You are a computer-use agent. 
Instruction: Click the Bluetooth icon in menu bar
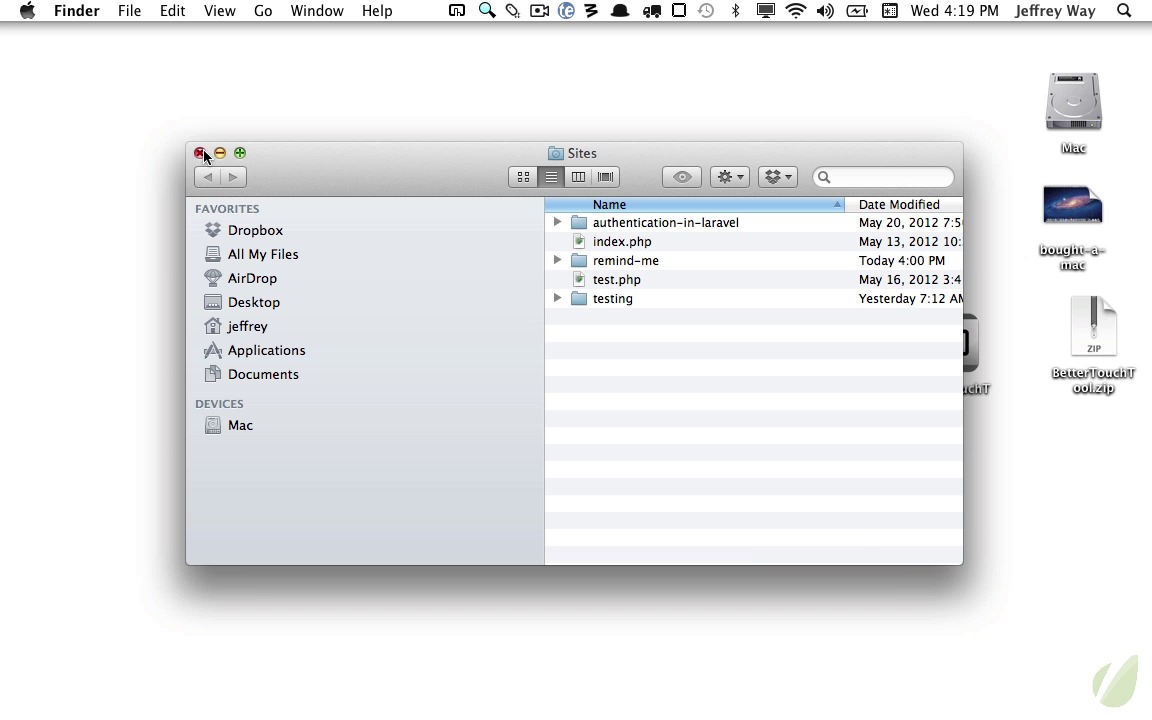click(x=735, y=11)
